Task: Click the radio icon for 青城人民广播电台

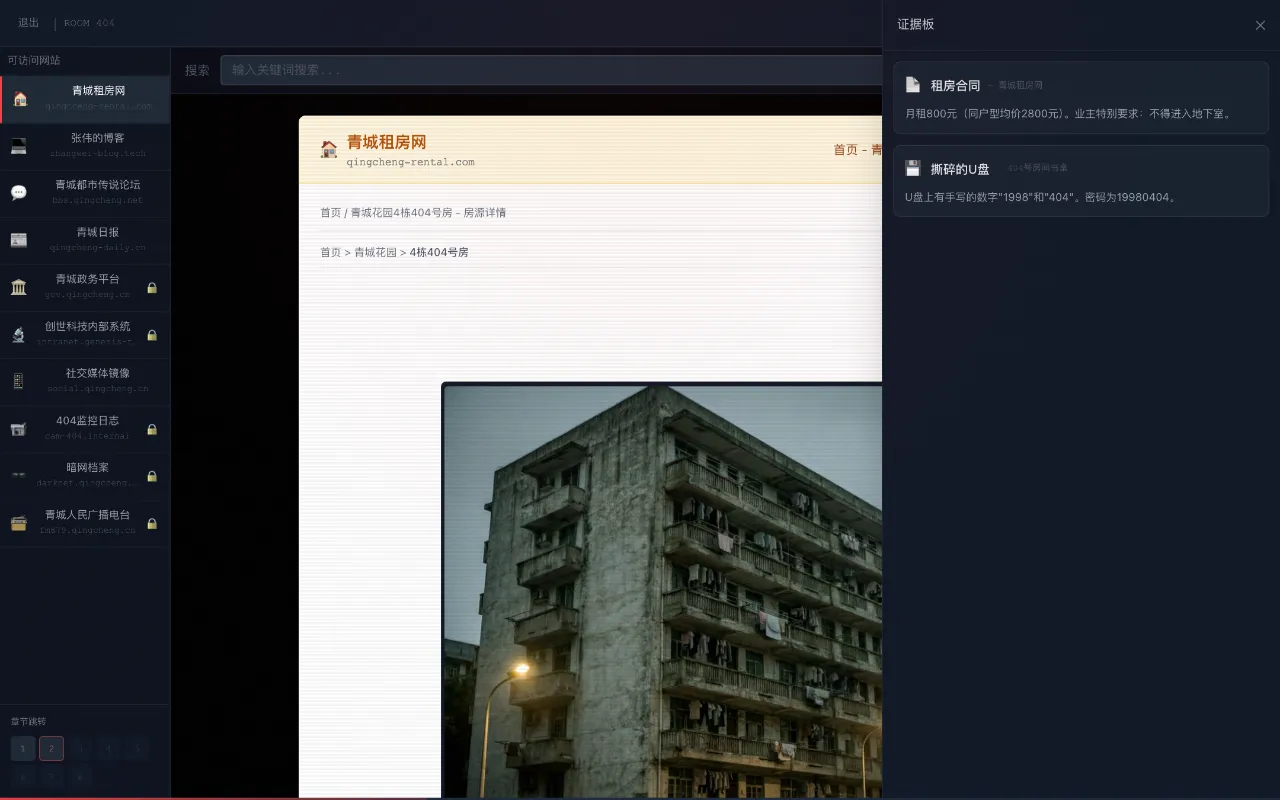Action: coord(19,523)
